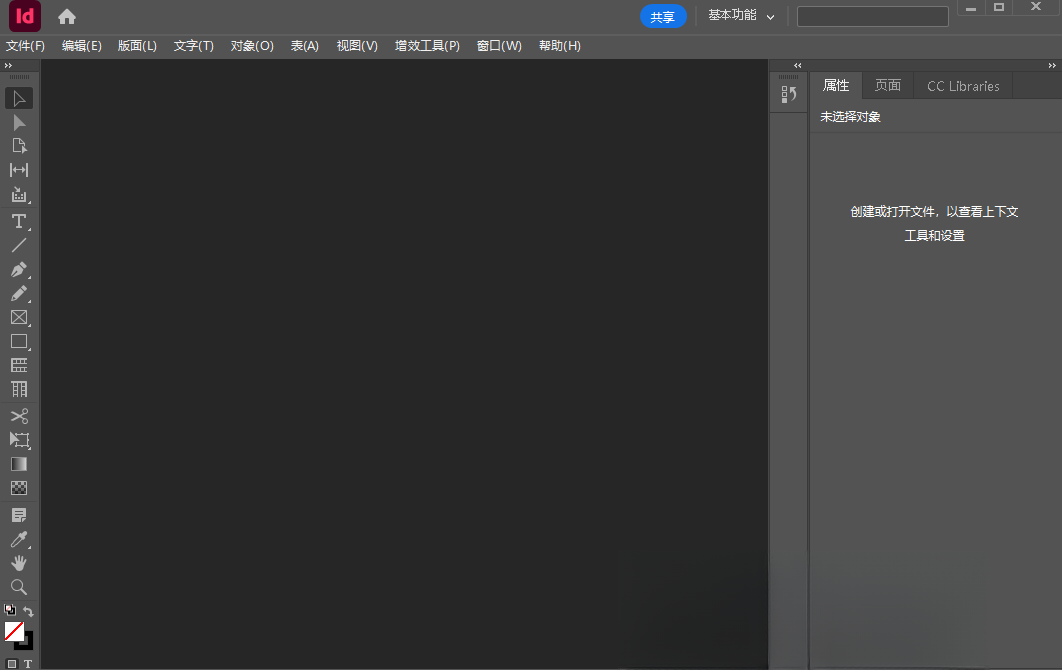Select the Type tool

pos(19,221)
